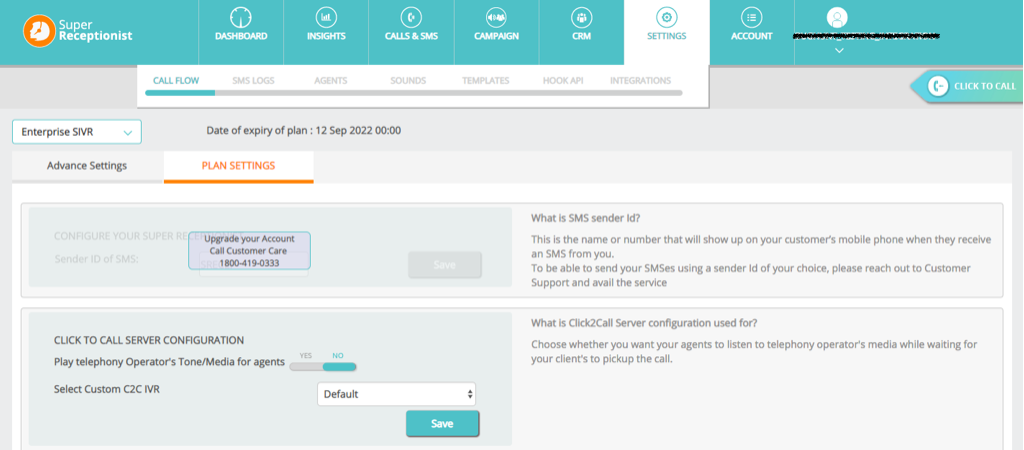The image size is (1024, 450).
Task: Open the Advance Settings tab
Action: (87, 166)
